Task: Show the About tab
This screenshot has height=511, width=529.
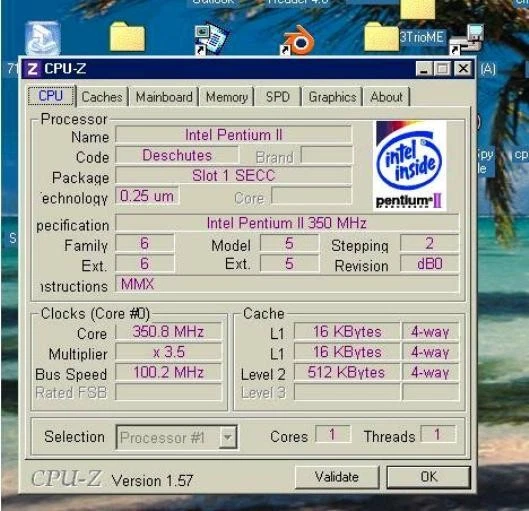Action: [x=387, y=97]
